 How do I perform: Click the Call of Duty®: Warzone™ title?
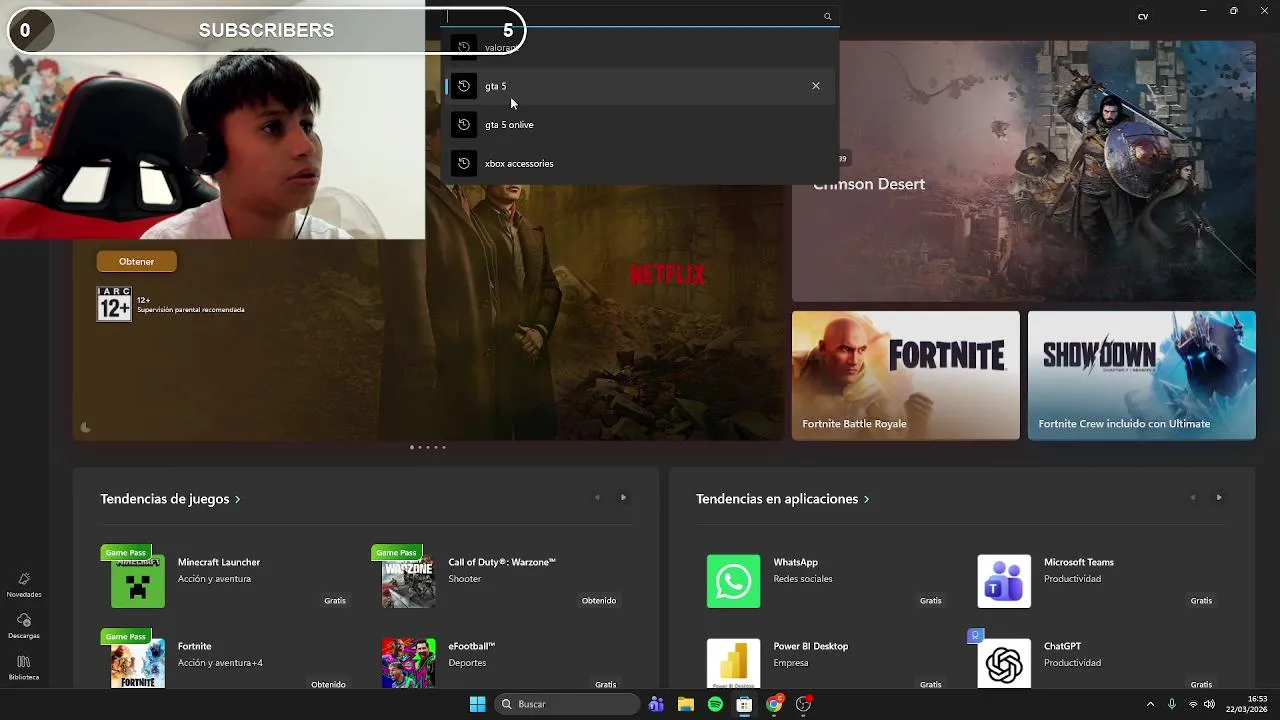(502, 562)
